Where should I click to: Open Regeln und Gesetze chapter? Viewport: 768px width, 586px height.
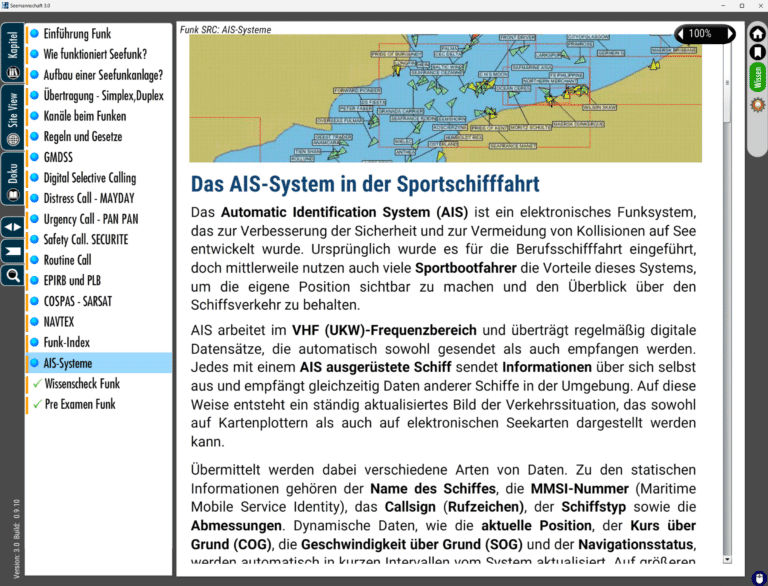tap(98, 137)
